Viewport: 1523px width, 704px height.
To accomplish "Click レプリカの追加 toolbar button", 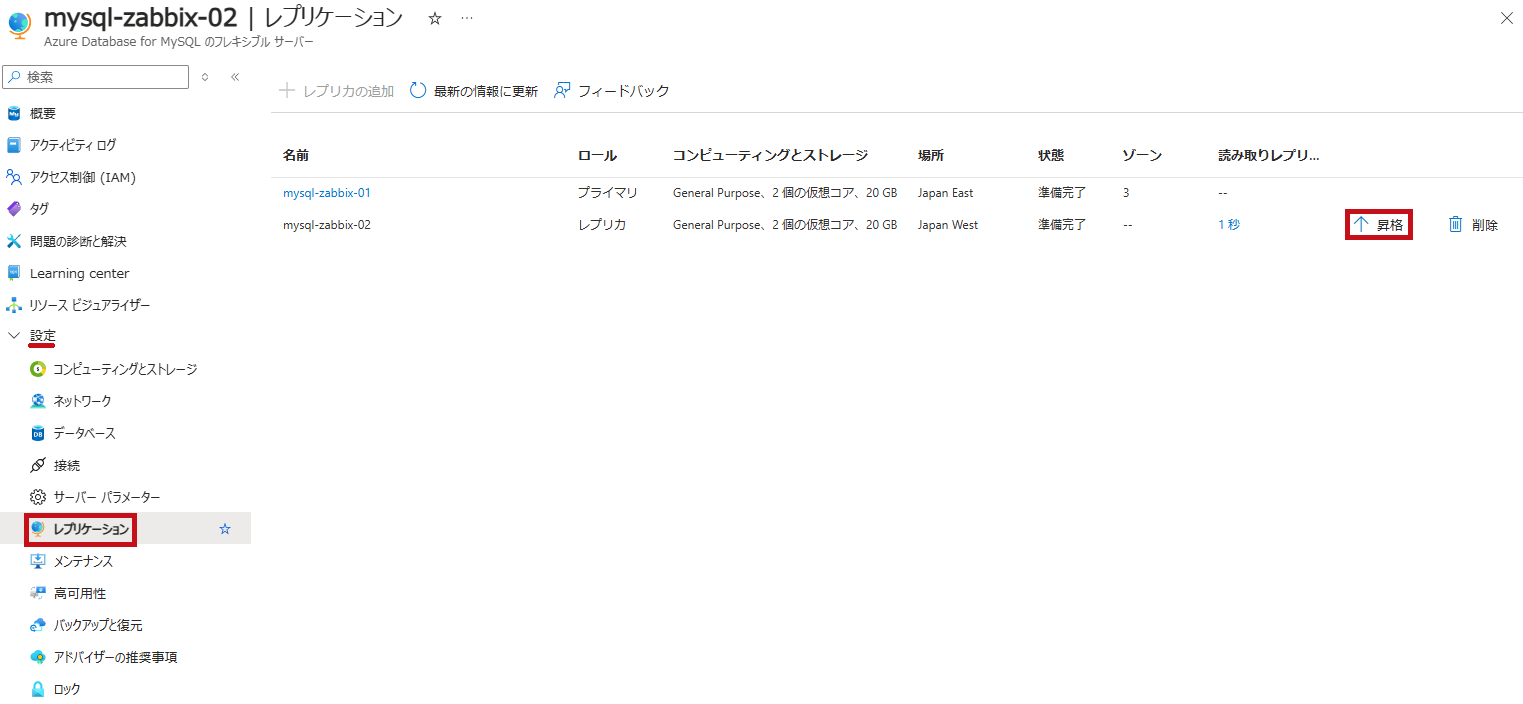I will [336, 91].
